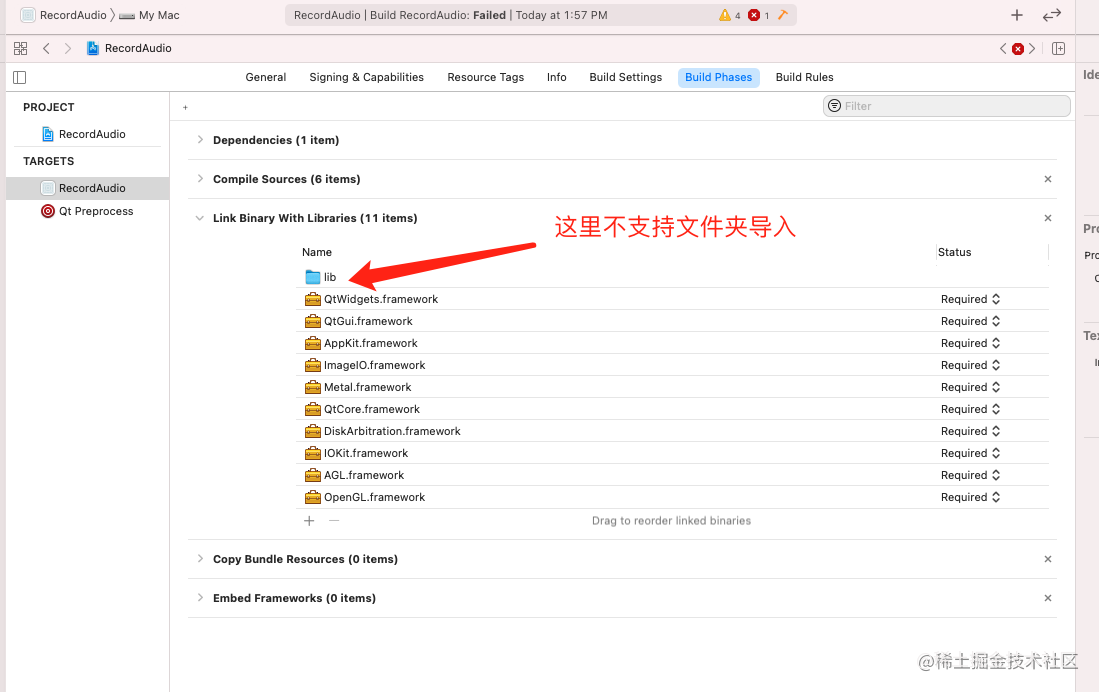Select the Qt Preprocess target
Screen dimensions: 1099x692
(87, 211)
